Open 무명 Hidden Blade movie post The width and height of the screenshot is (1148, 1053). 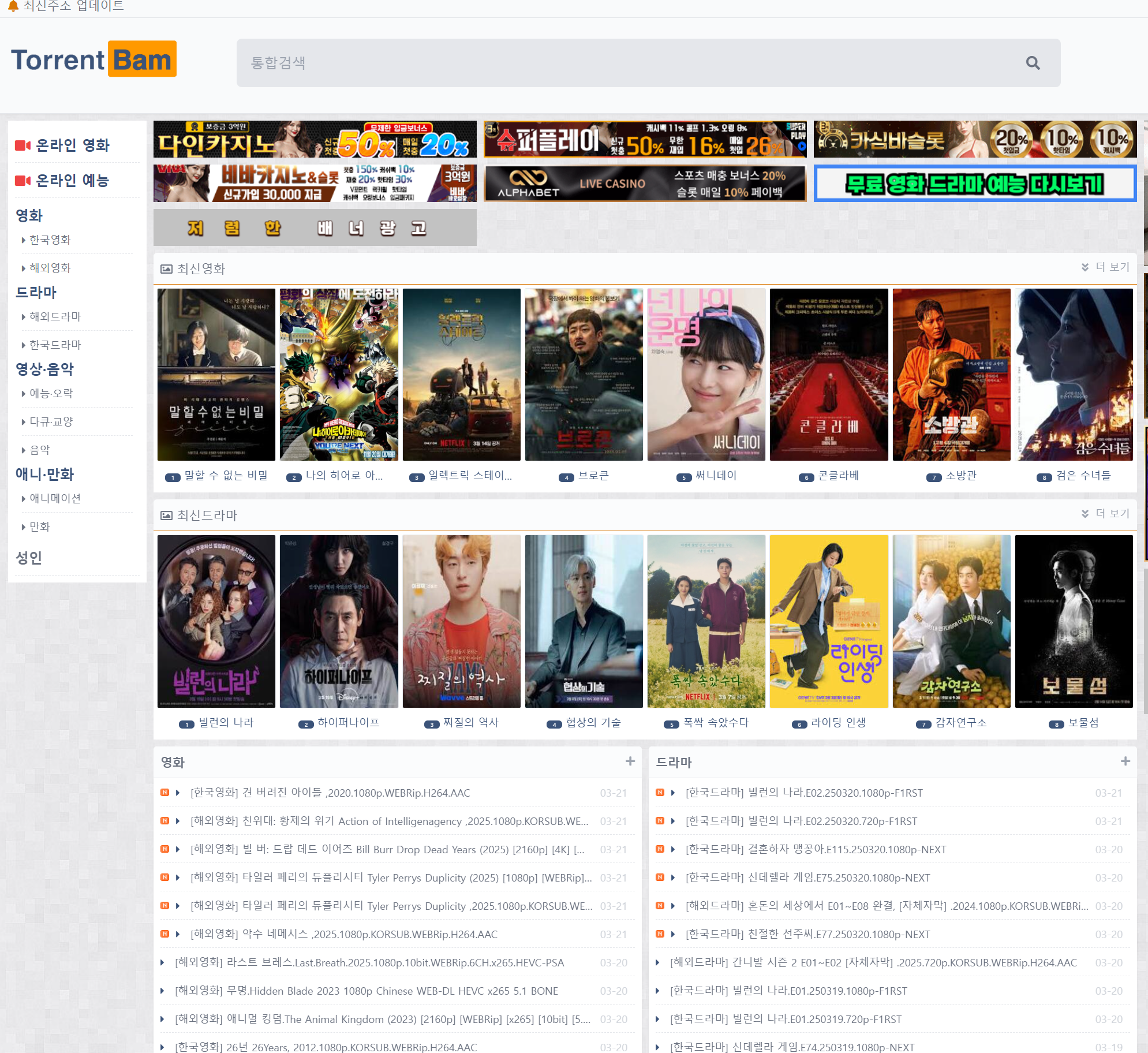367,991
